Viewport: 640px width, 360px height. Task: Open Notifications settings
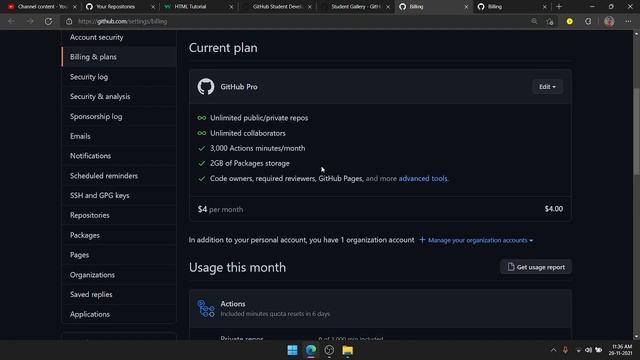[90, 156]
